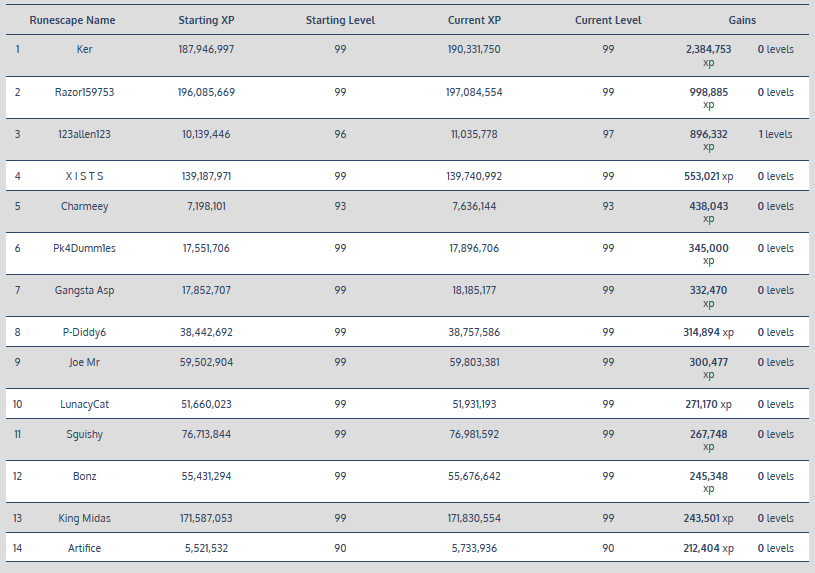Sort table by Gains column header

tap(742, 20)
